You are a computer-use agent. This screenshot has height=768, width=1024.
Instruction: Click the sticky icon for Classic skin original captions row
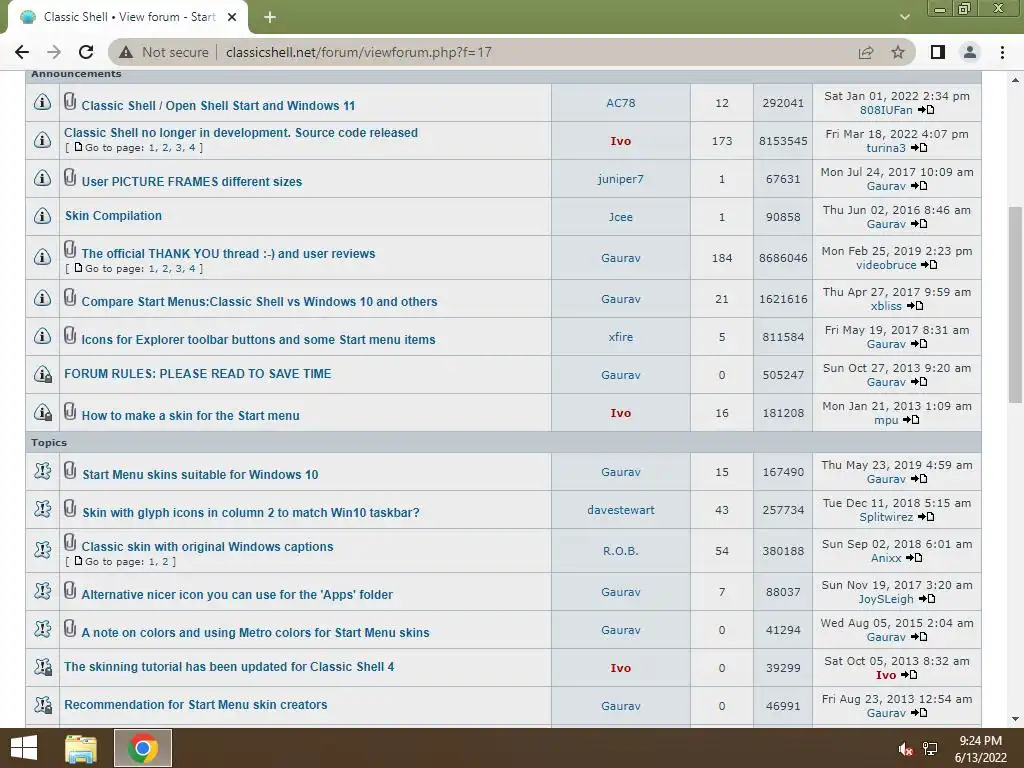coord(42,550)
